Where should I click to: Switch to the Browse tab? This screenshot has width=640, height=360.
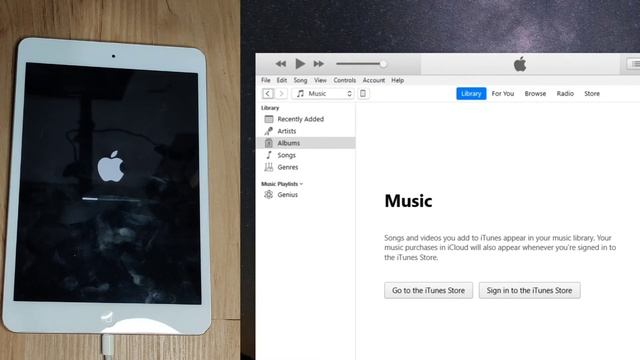pos(535,93)
